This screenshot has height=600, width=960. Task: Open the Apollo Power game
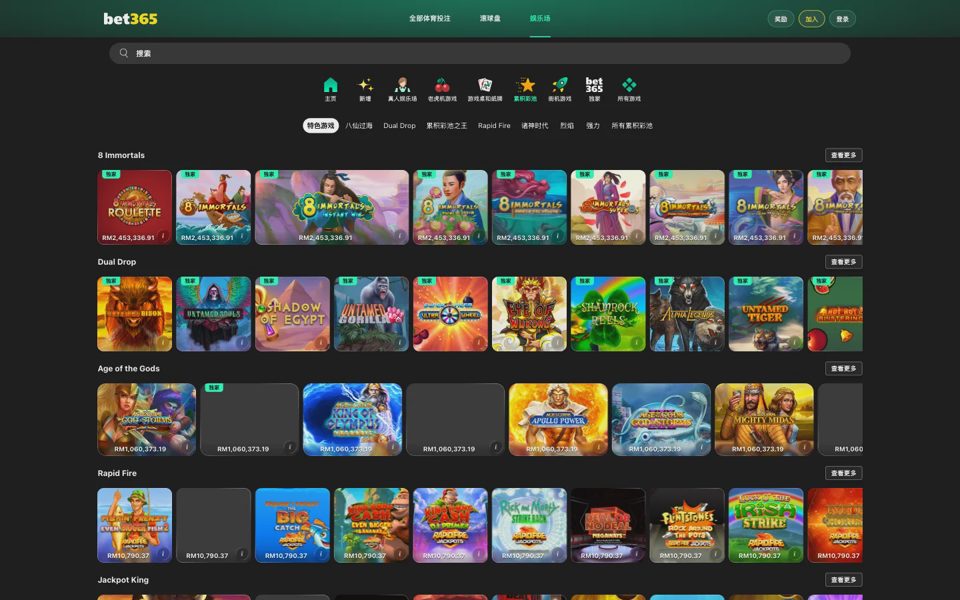pos(558,419)
